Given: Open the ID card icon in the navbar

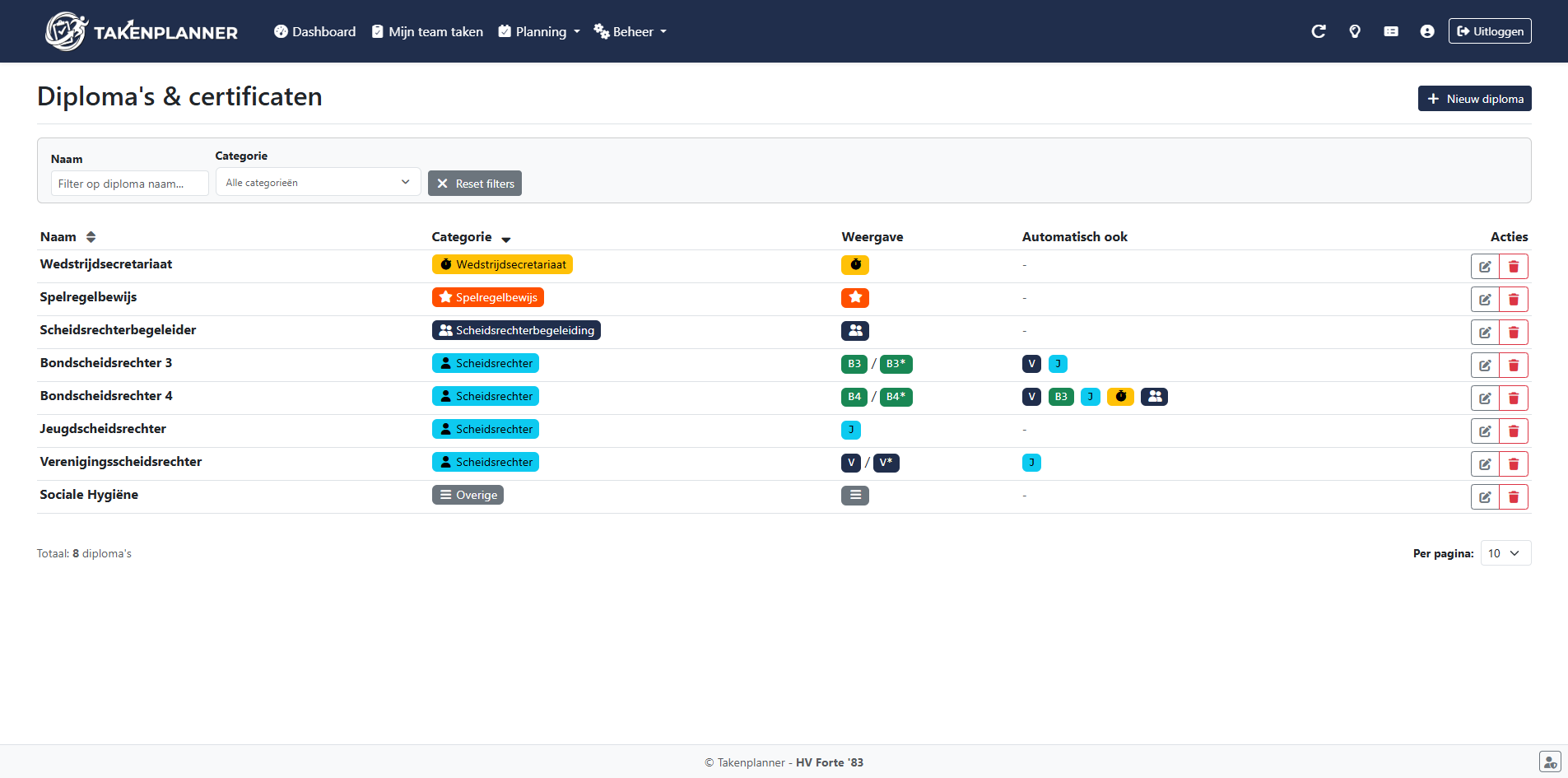Looking at the screenshot, I should [x=1390, y=31].
